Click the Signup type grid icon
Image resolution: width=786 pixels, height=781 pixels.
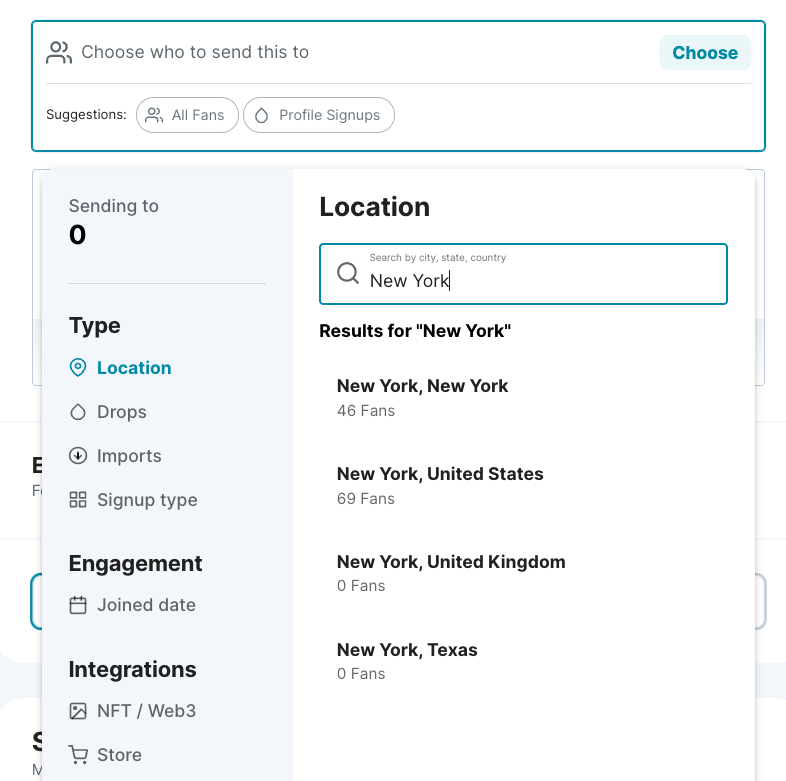(x=78, y=500)
